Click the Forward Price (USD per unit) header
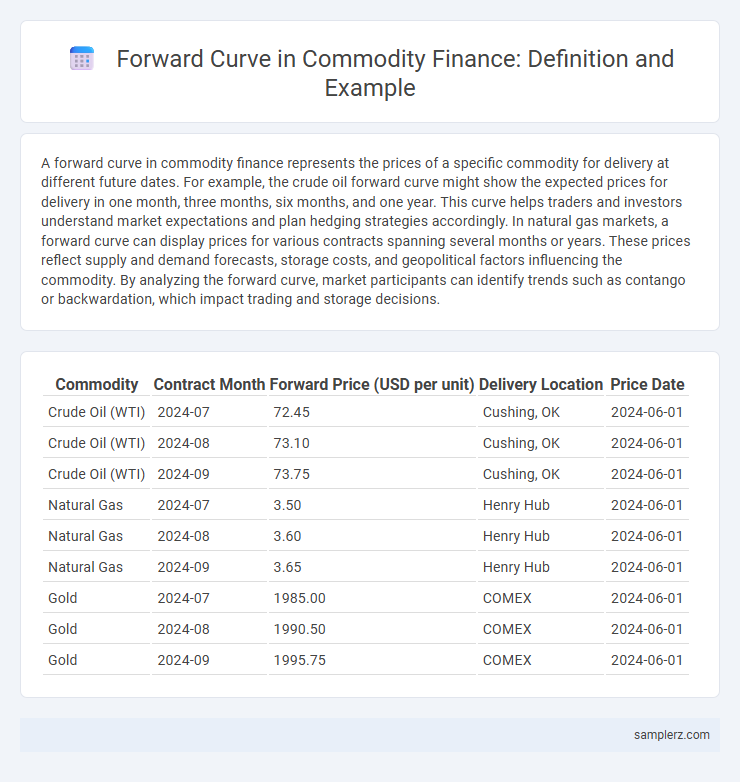This screenshot has height=782, width=740. tap(372, 385)
